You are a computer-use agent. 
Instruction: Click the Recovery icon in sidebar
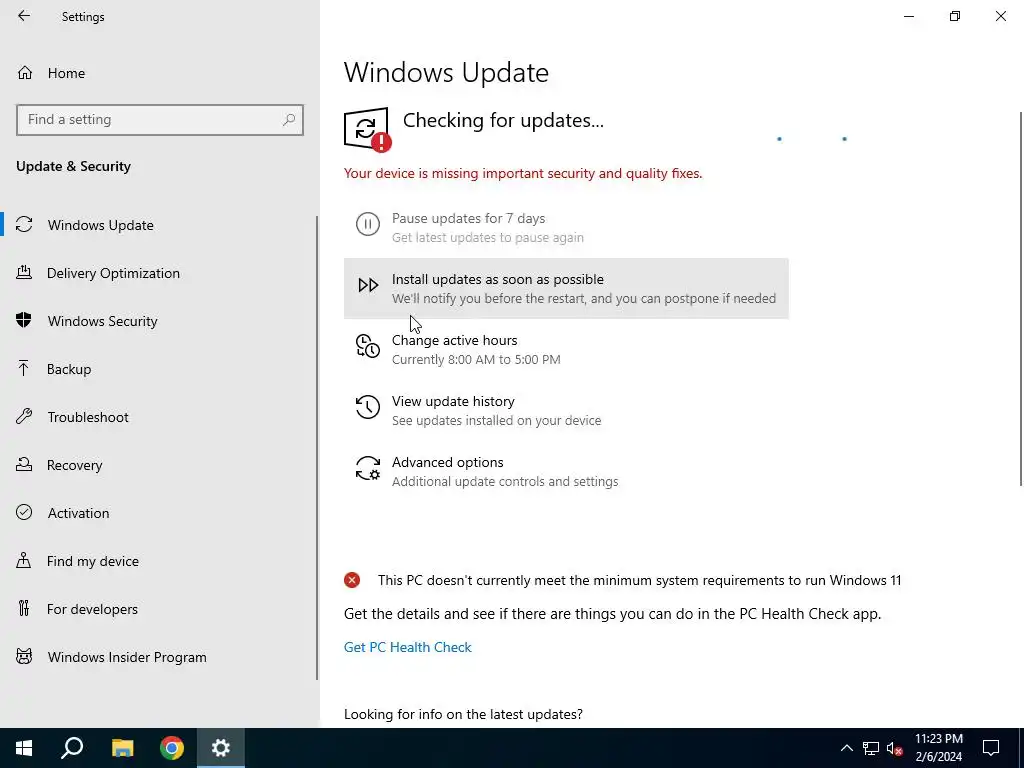[x=24, y=464]
